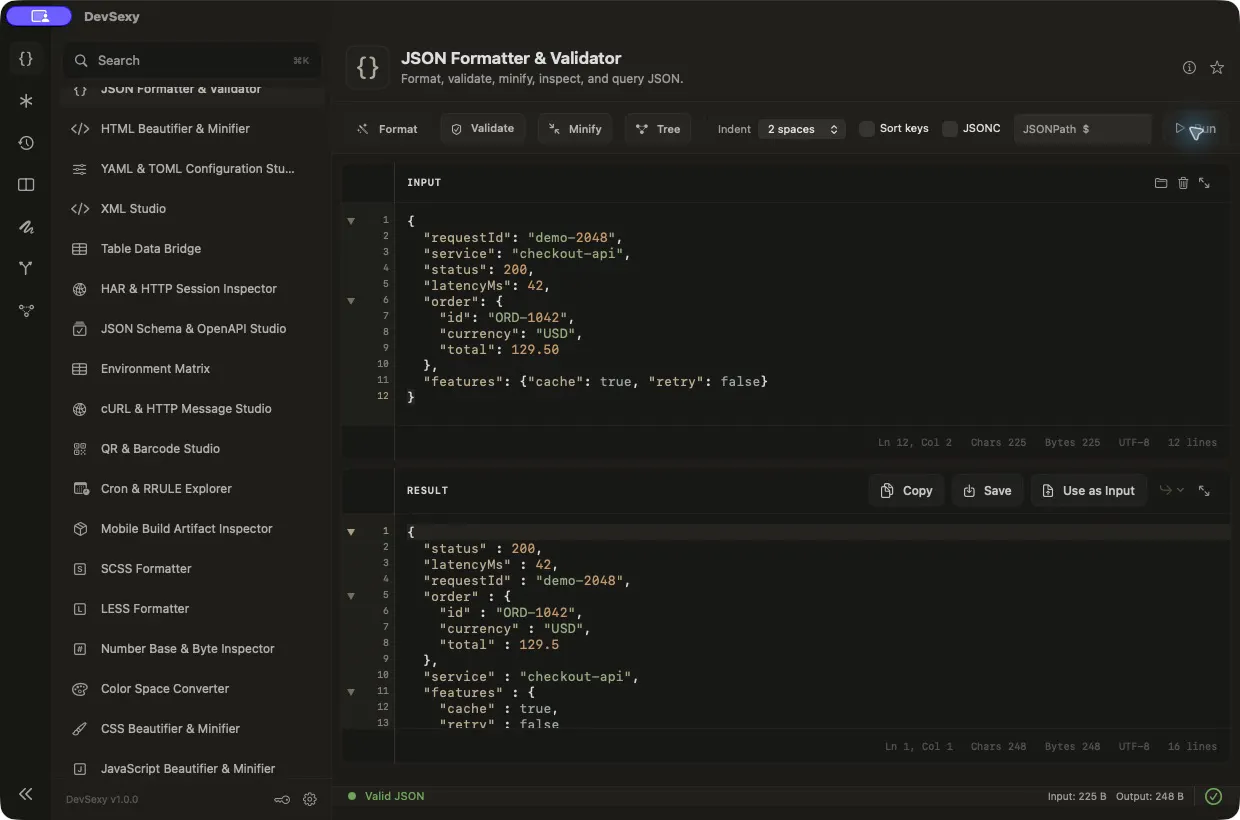Open a file into the INPUT panel via folder icon

(x=1161, y=183)
